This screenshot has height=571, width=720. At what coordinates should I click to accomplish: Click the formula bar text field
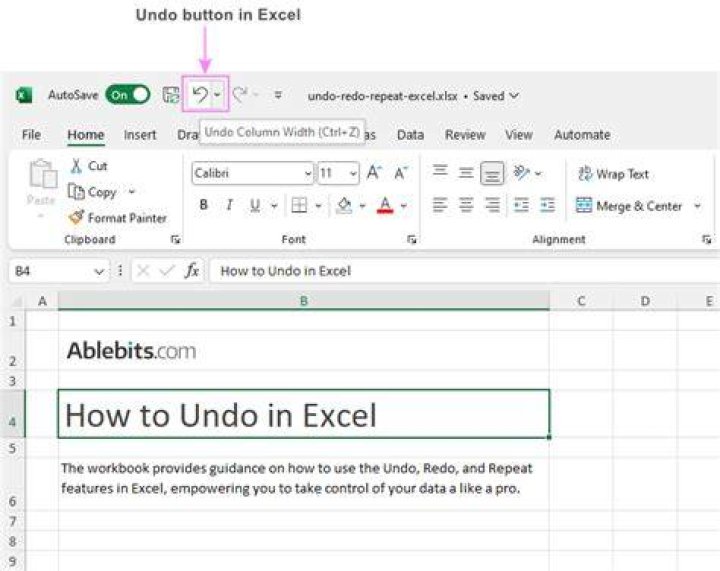click(x=465, y=271)
